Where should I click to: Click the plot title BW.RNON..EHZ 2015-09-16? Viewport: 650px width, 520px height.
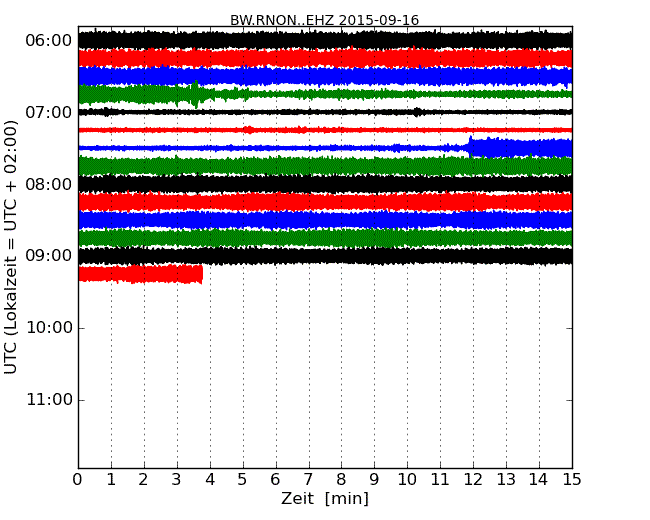coord(325,20)
